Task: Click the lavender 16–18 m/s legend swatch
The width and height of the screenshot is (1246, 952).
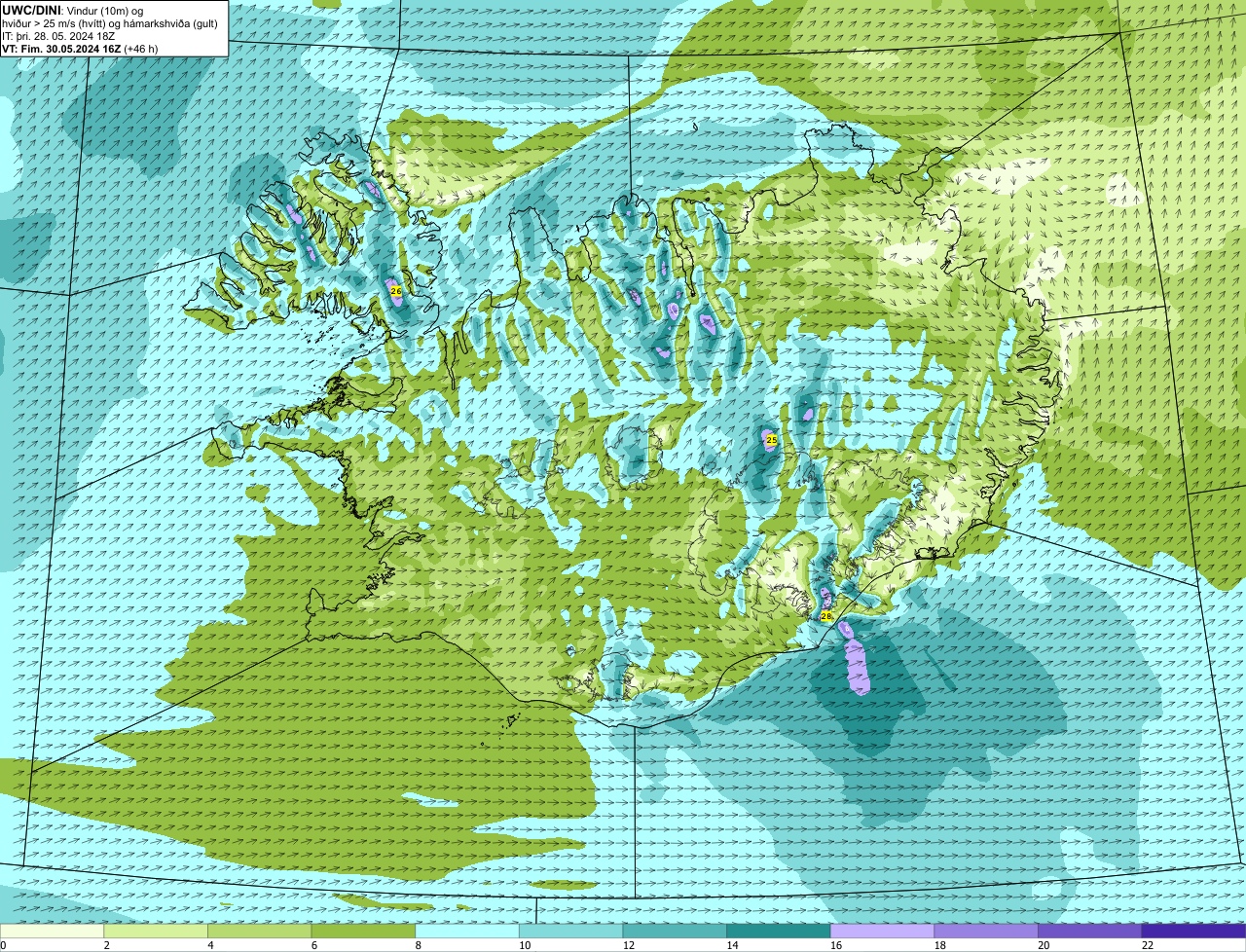Action: click(882, 931)
